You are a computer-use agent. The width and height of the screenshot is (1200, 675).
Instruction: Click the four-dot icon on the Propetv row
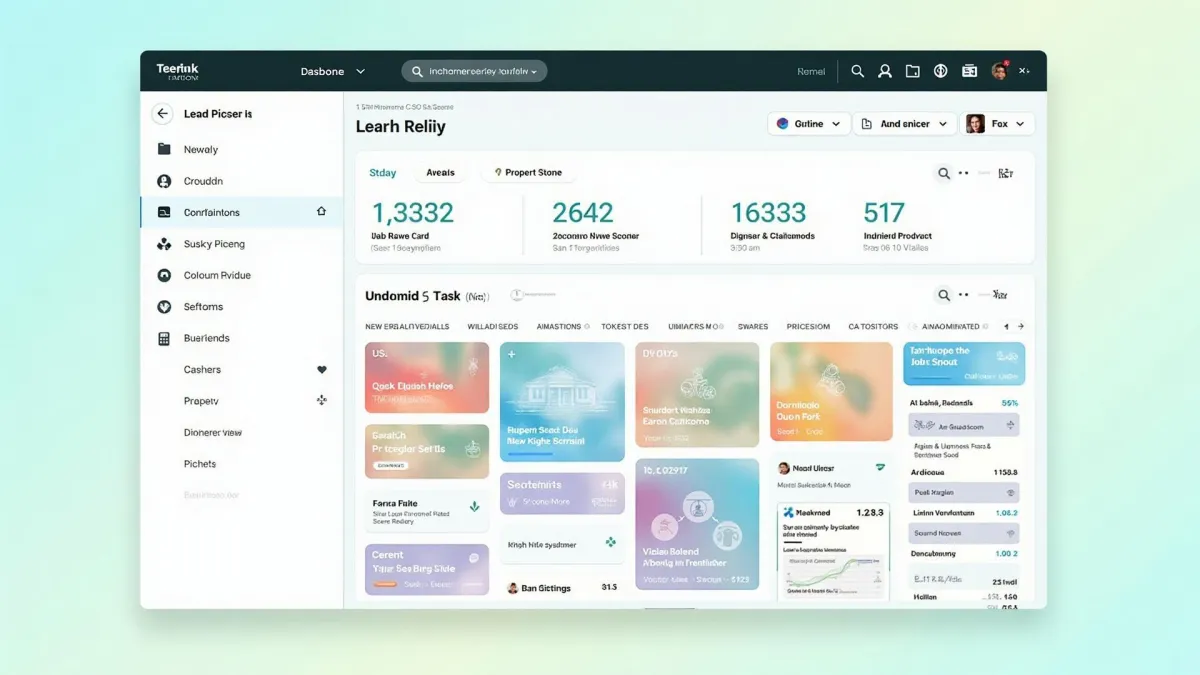321,400
